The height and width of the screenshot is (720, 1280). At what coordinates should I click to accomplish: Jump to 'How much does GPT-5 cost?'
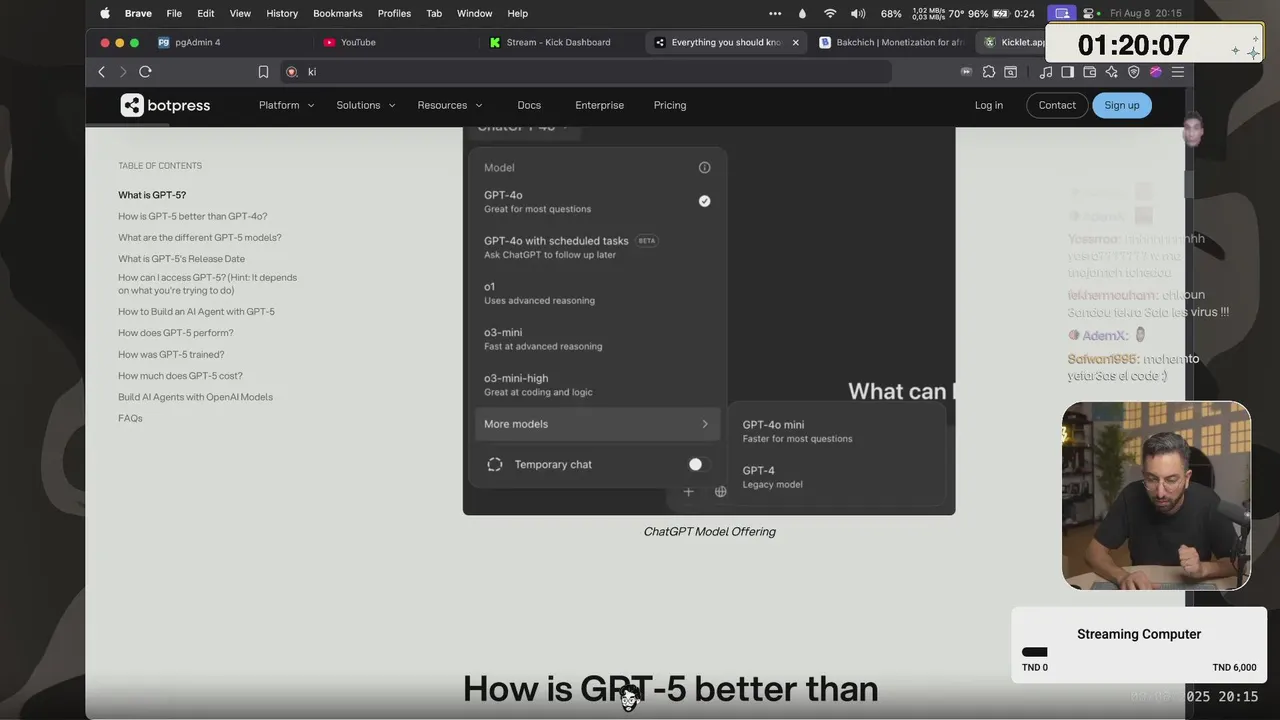click(180, 376)
